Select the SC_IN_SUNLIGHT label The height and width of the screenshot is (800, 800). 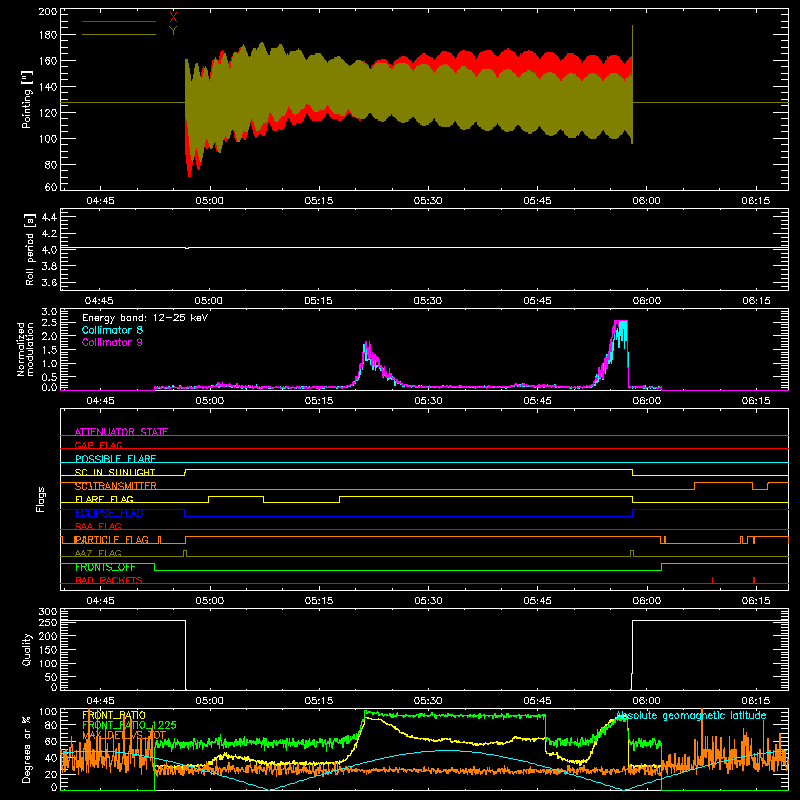pos(115,472)
